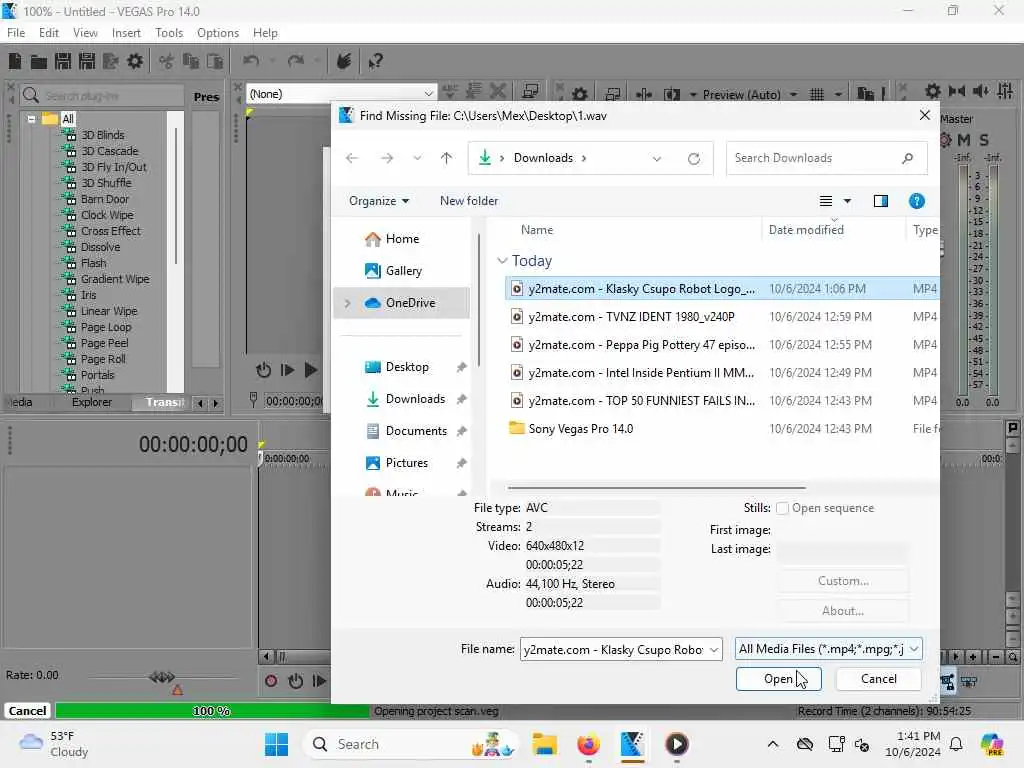Open the view options dropdown arrow

point(847,200)
